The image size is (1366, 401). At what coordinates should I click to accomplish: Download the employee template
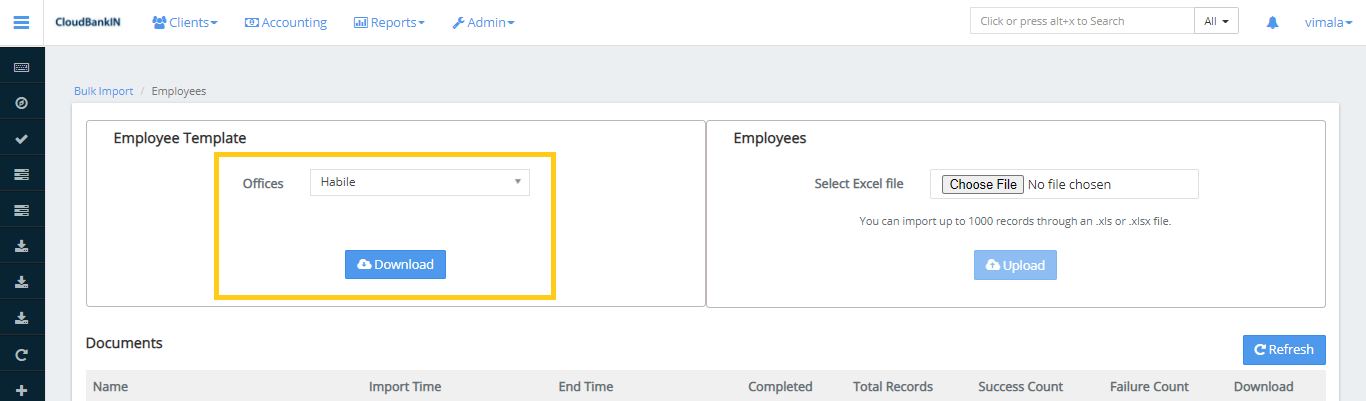(x=395, y=264)
